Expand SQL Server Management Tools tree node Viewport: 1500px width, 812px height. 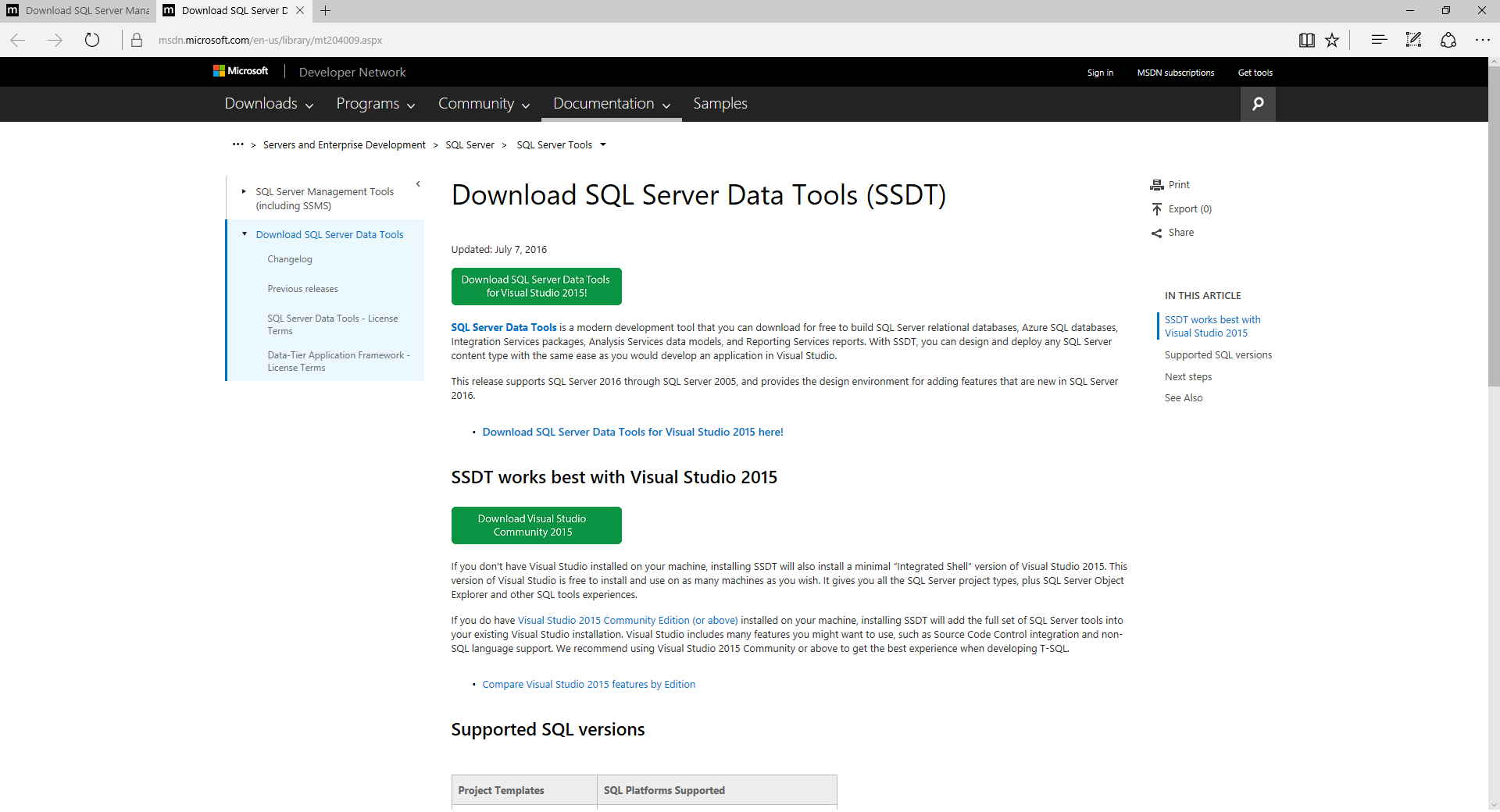pyautogui.click(x=244, y=191)
